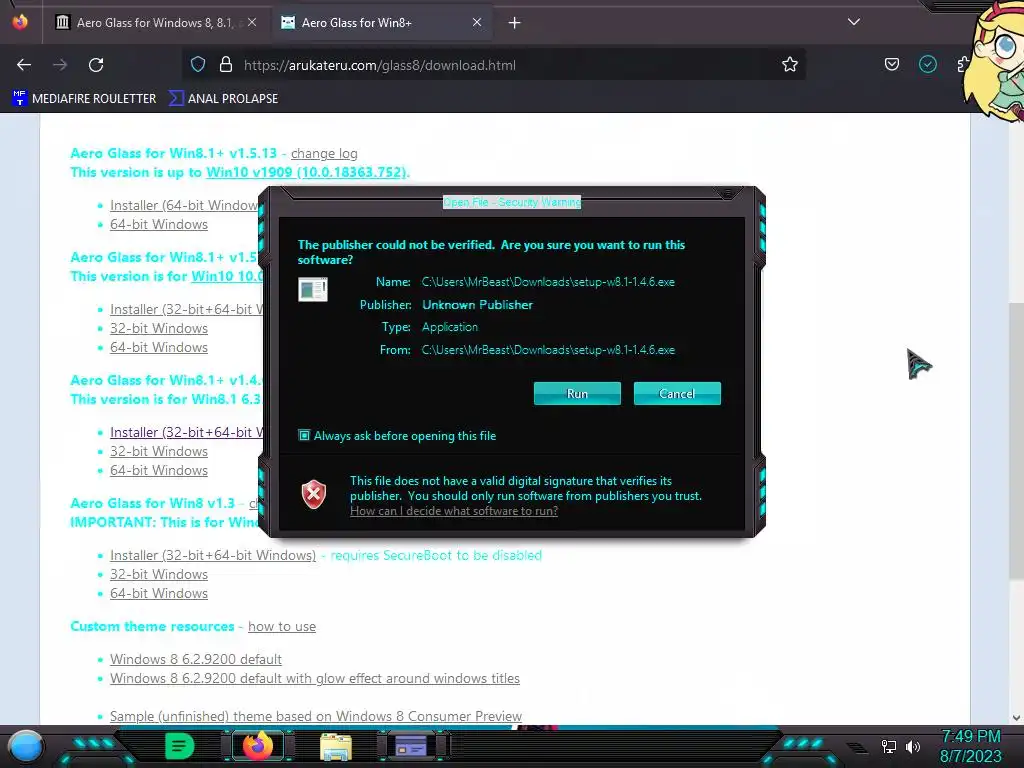Open 'how to use' custom theme link
Viewport: 1024px width, 768px height.
(281, 626)
